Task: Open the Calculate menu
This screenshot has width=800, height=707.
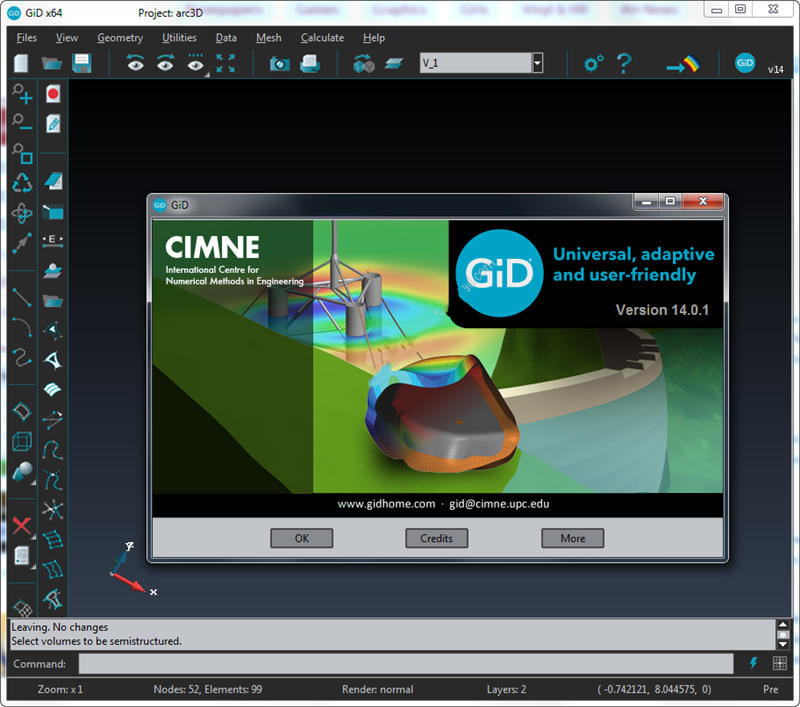Action: [x=322, y=38]
